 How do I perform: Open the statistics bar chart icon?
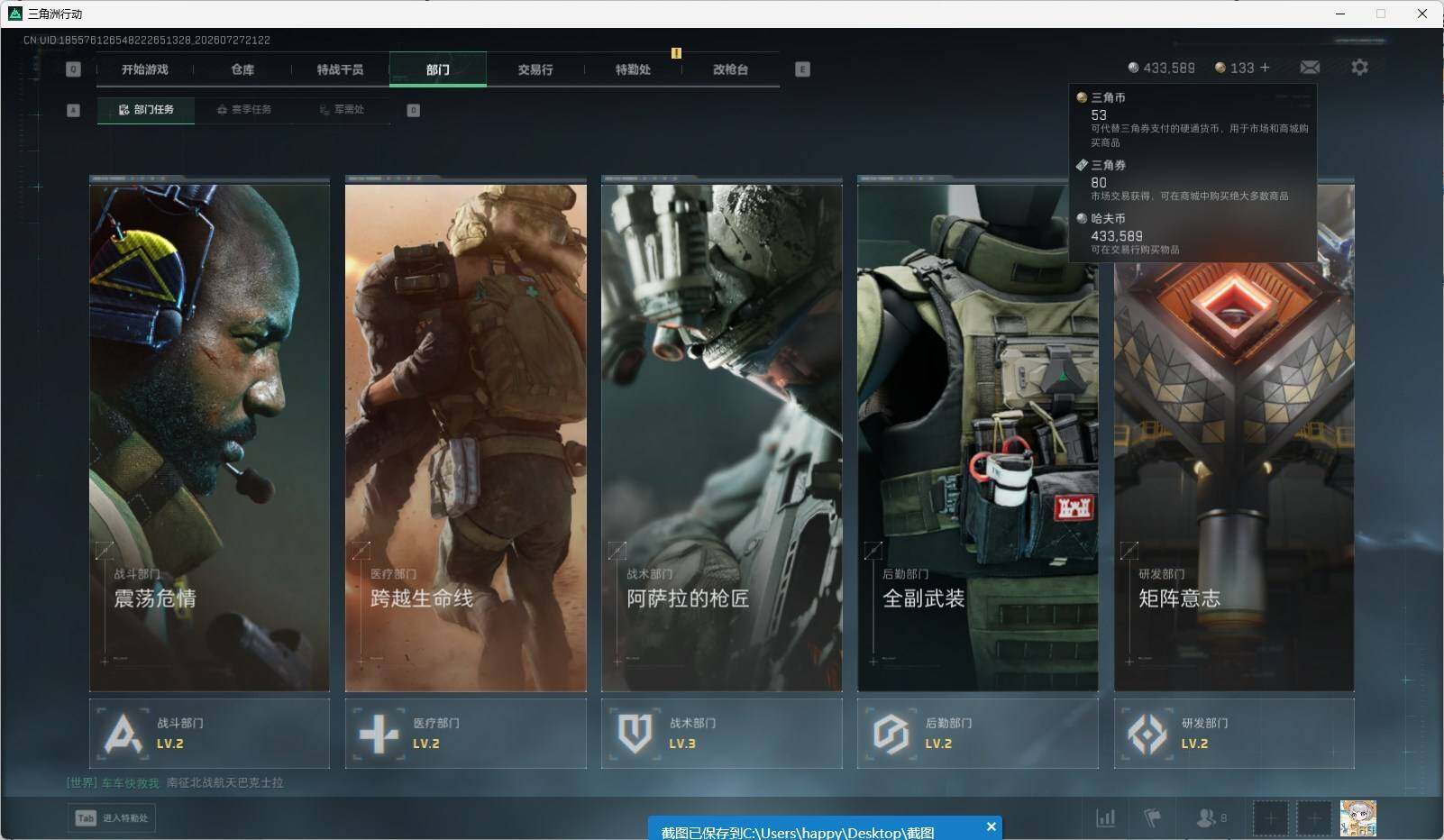pos(1105,818)
